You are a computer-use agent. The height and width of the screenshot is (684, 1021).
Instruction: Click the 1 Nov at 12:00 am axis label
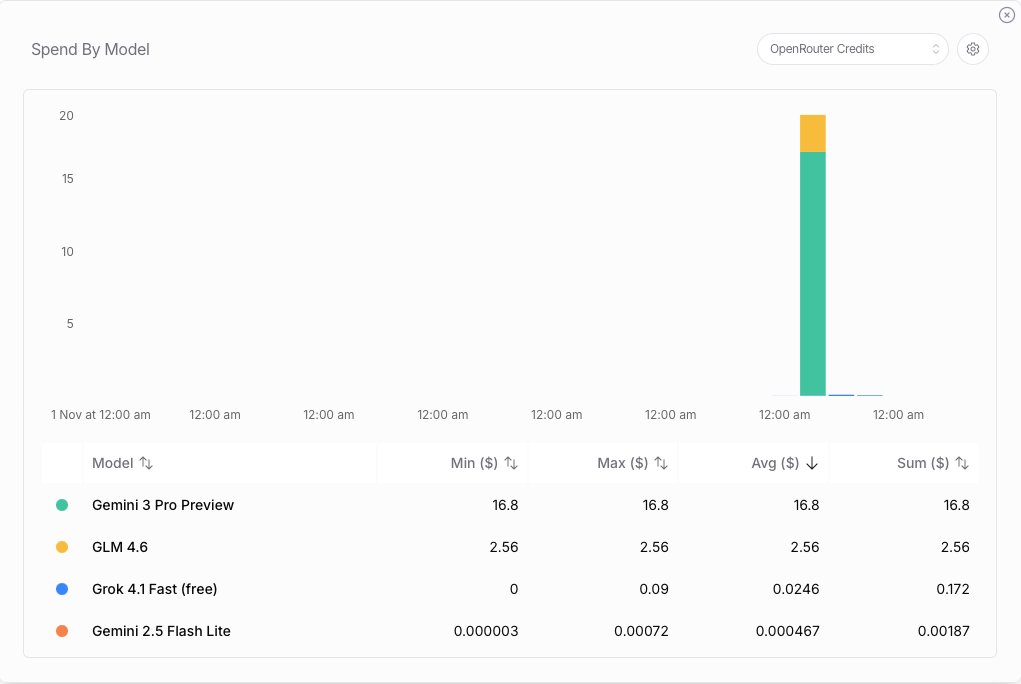tap(100, 414)
